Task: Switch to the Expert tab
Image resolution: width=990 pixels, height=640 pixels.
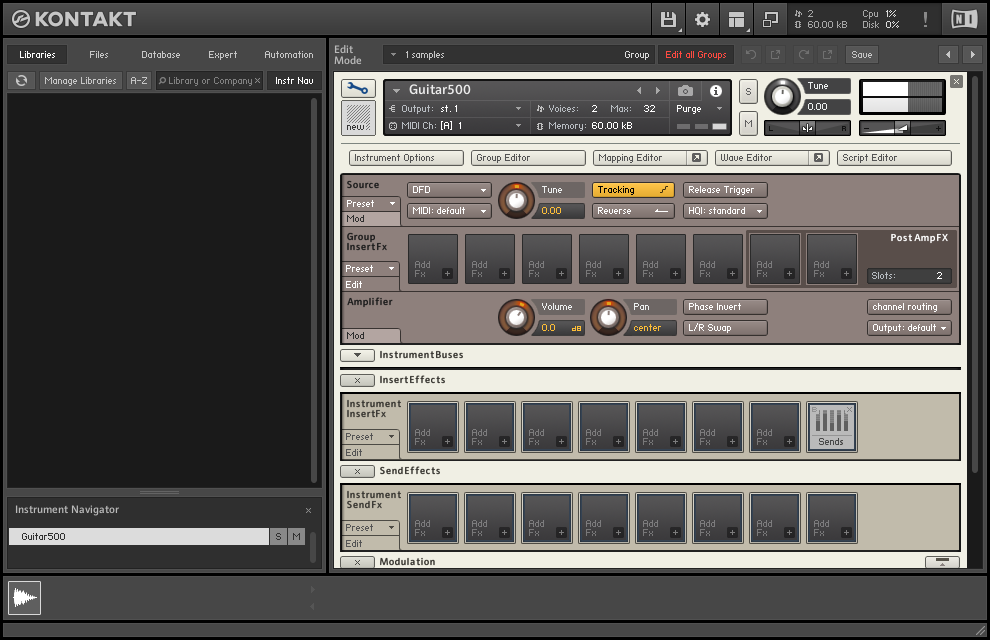Action: 223,55
